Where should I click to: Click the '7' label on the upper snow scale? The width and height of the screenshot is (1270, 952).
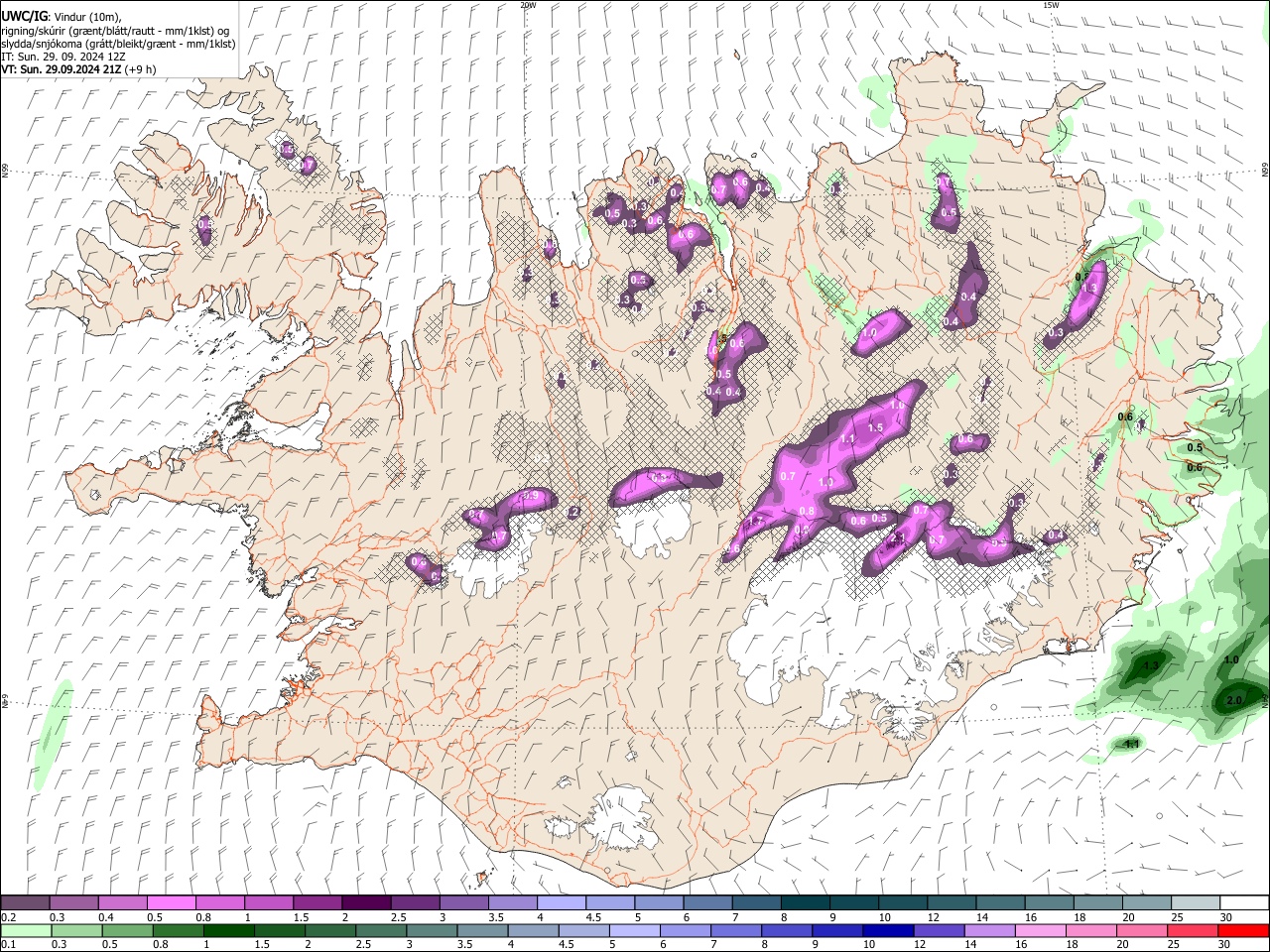[x=736, y=917]
